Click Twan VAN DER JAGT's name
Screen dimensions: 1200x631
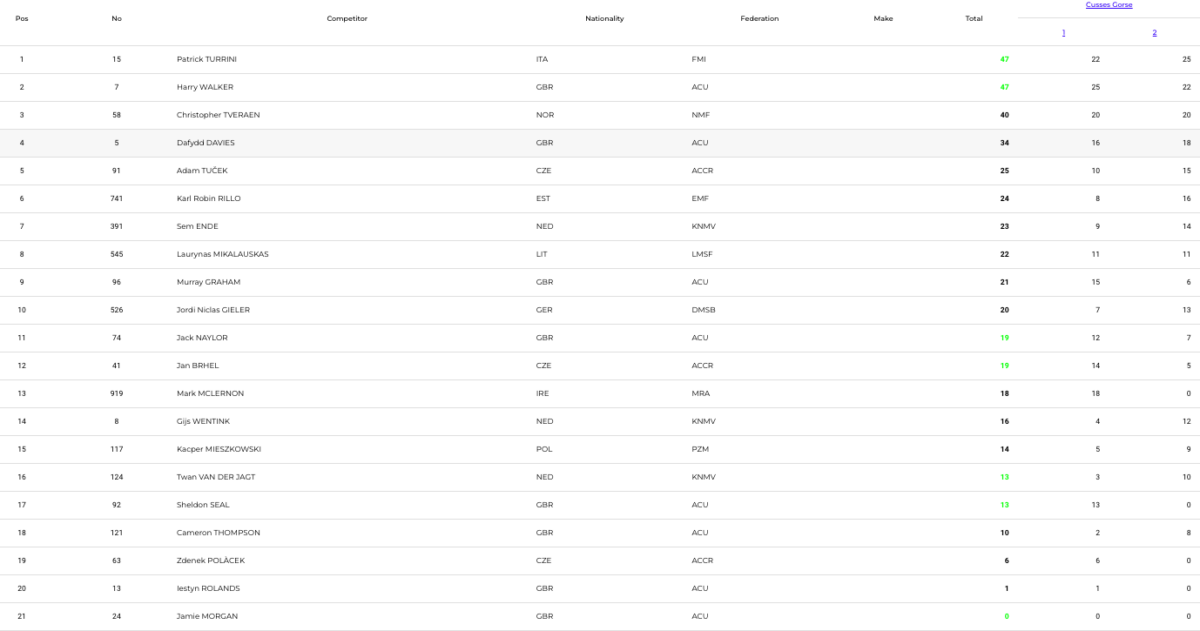coord(216,477)
